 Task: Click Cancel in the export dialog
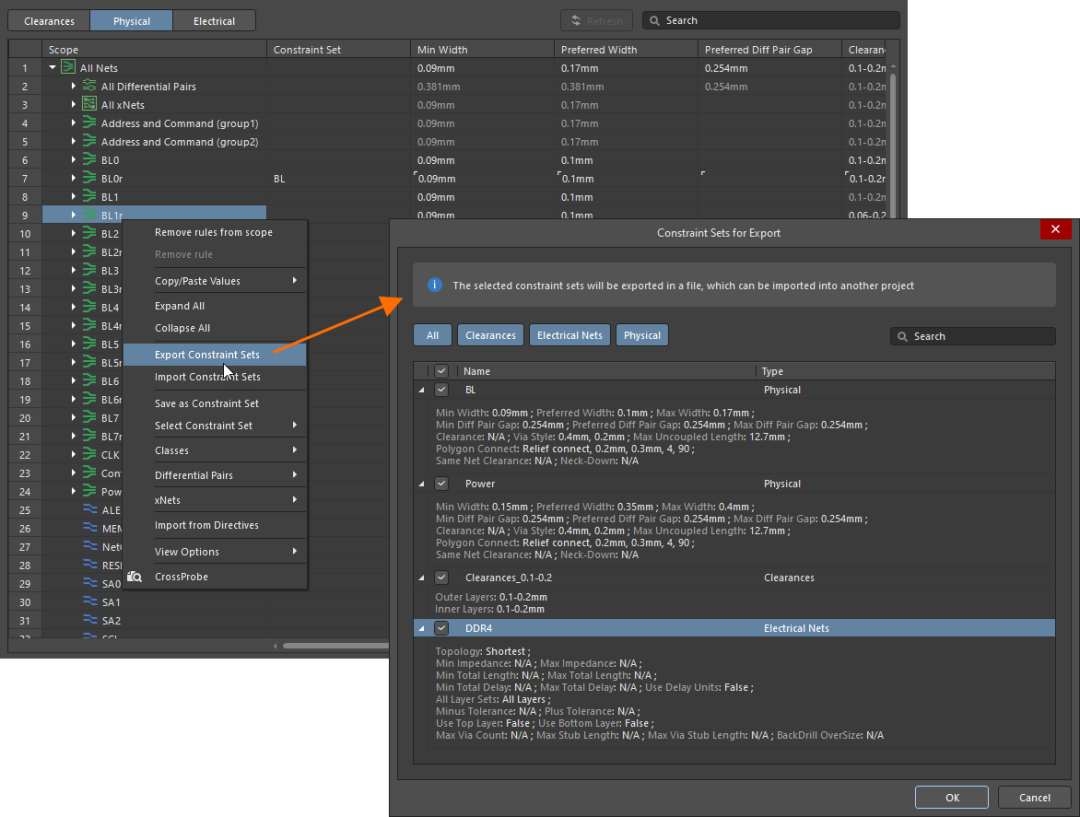tap(1035, 797)
